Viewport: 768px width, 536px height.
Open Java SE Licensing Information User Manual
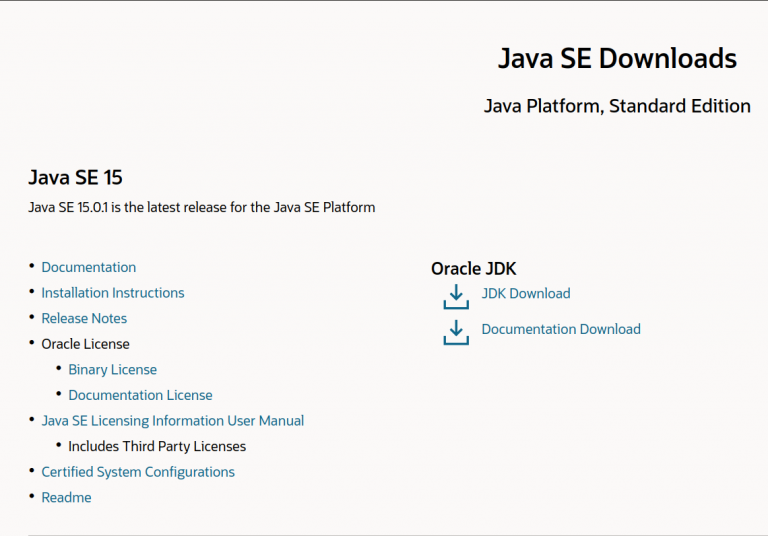coord(172,421)
